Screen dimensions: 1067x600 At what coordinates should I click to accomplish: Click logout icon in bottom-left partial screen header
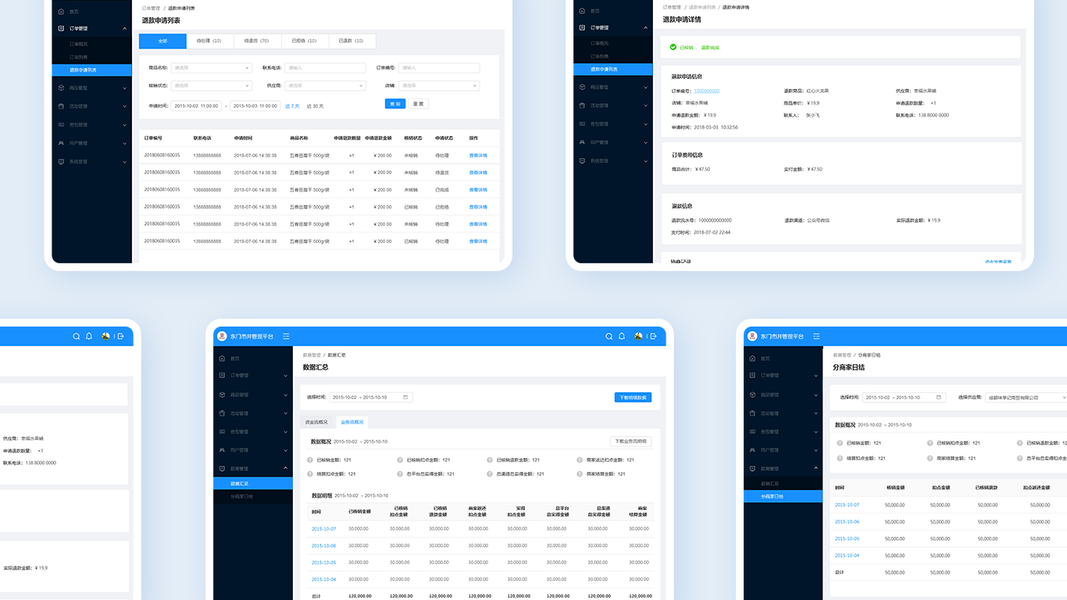120,336
